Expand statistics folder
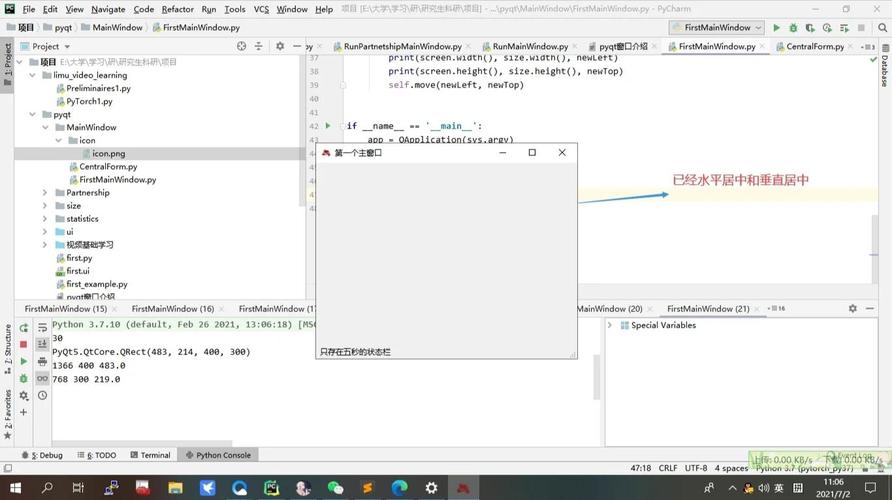 (46, 218)
